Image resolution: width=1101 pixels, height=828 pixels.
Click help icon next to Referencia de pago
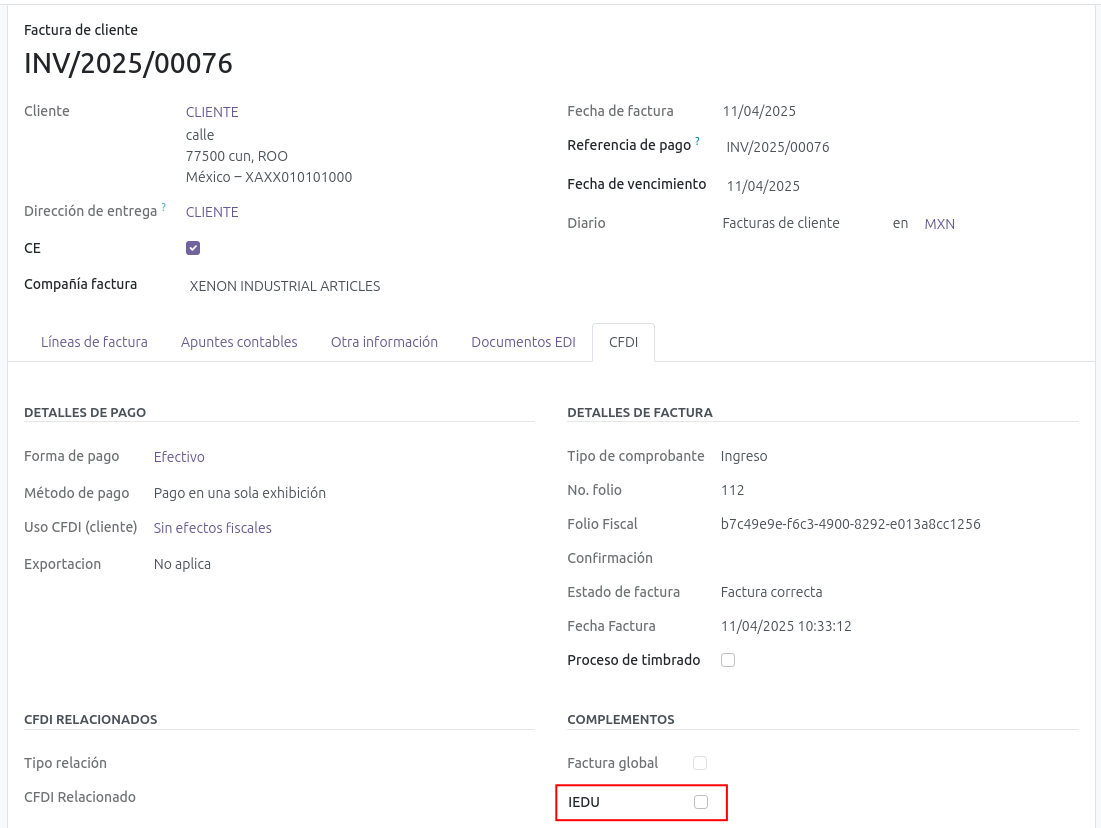(x=697, y=142)
